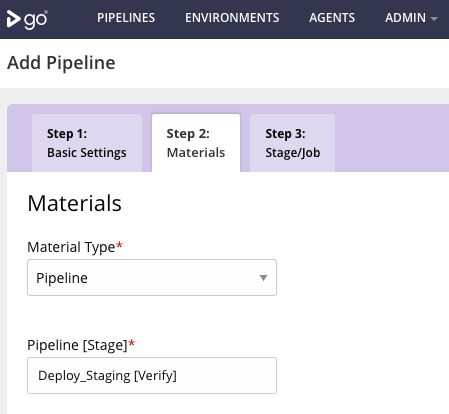Open the ADMIN menu
This screenshot has width=449, height=414.
click(411, 18)
